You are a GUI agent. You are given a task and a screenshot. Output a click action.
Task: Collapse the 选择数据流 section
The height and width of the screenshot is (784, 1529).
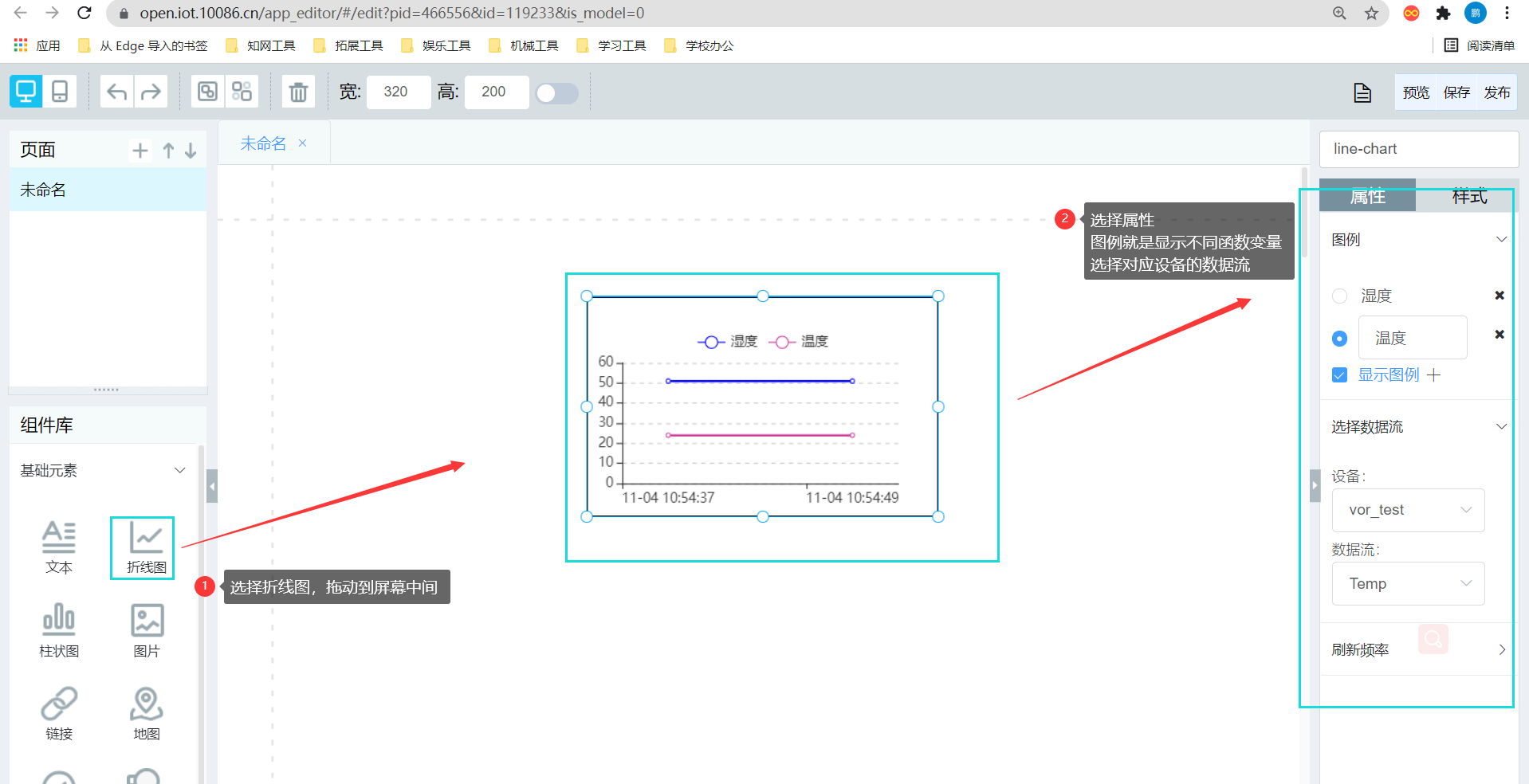tap(1501, 427)
